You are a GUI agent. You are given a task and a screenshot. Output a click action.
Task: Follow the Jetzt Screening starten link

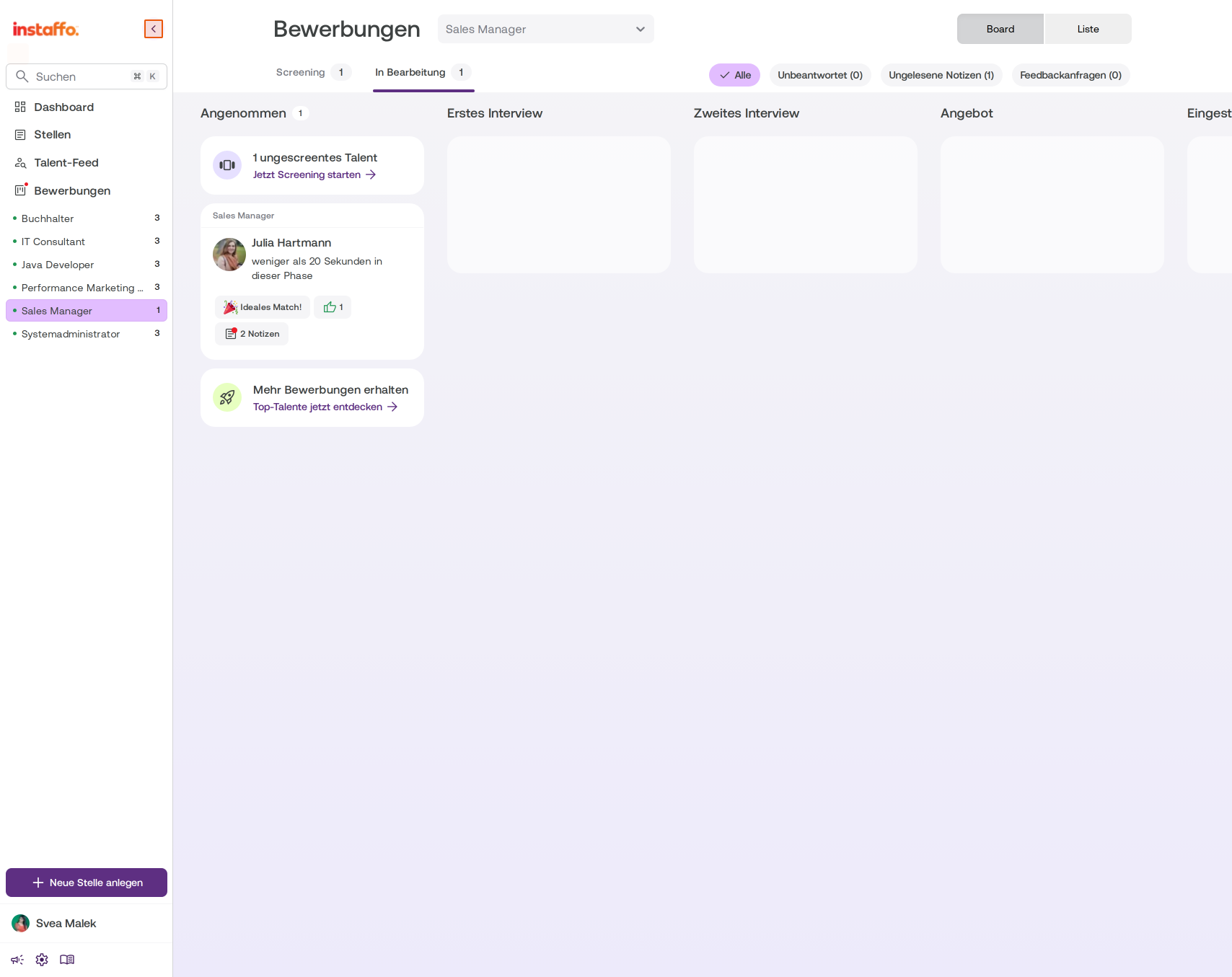(314, 174)
